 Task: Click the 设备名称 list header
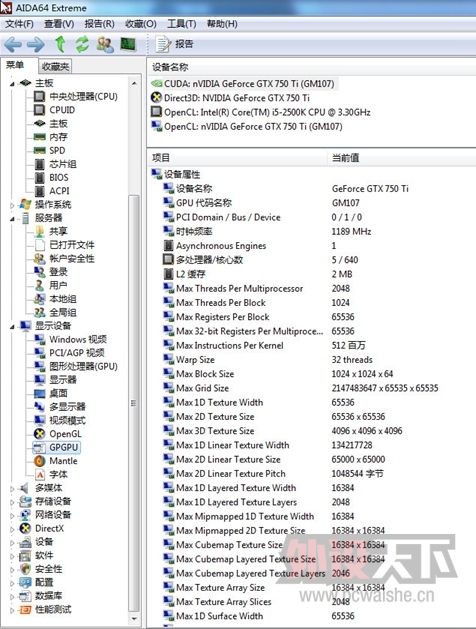pos(311,67)
